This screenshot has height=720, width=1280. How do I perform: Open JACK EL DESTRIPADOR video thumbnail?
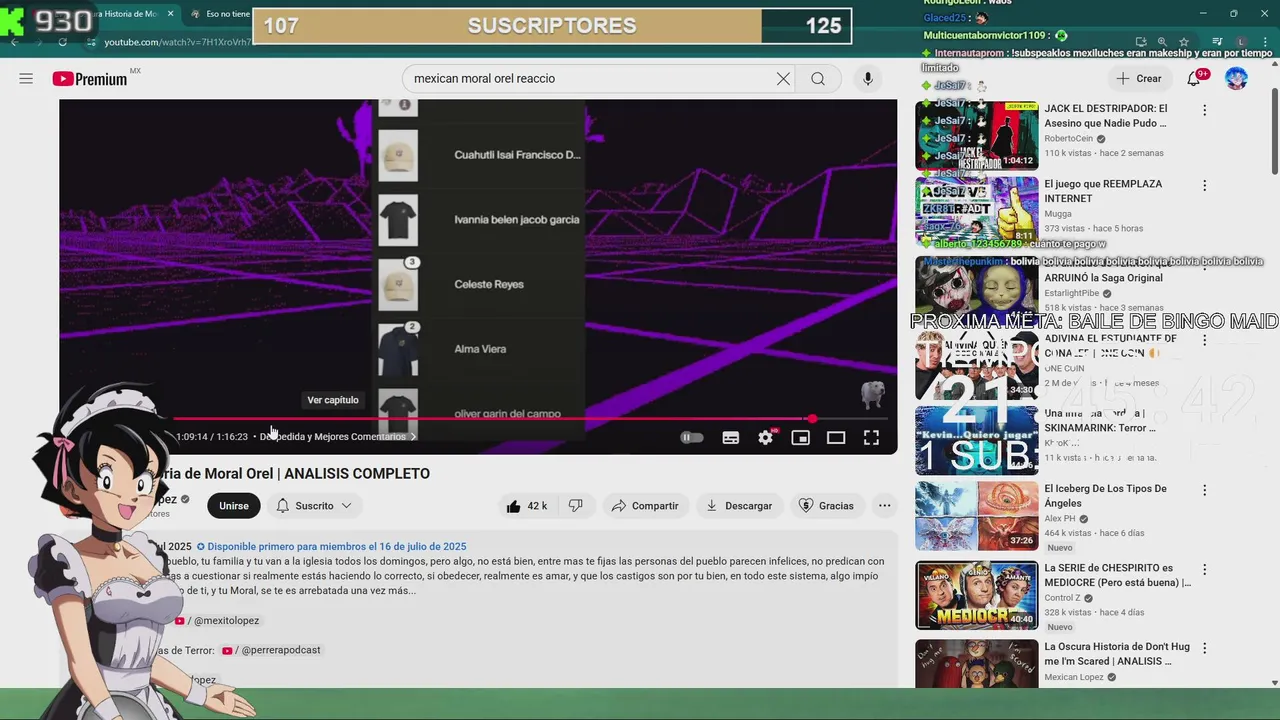977,136
